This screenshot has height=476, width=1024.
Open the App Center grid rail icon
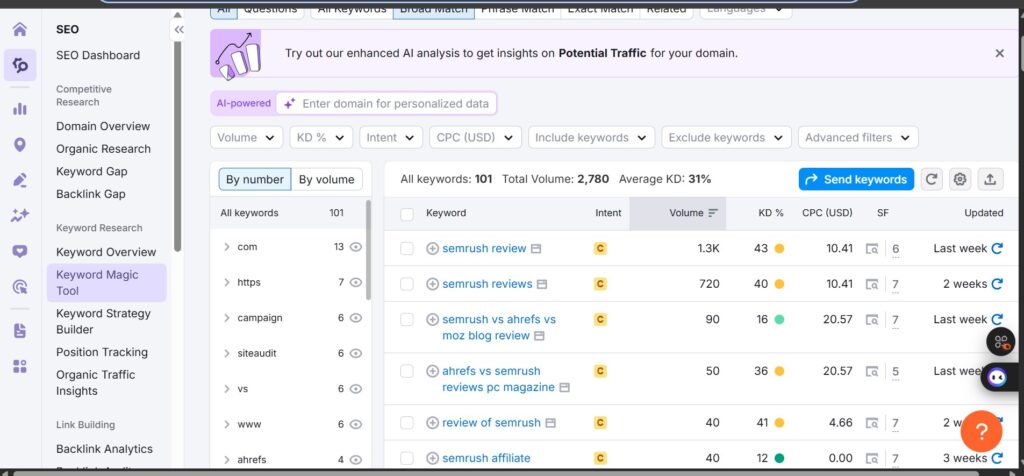pos(20,366)
